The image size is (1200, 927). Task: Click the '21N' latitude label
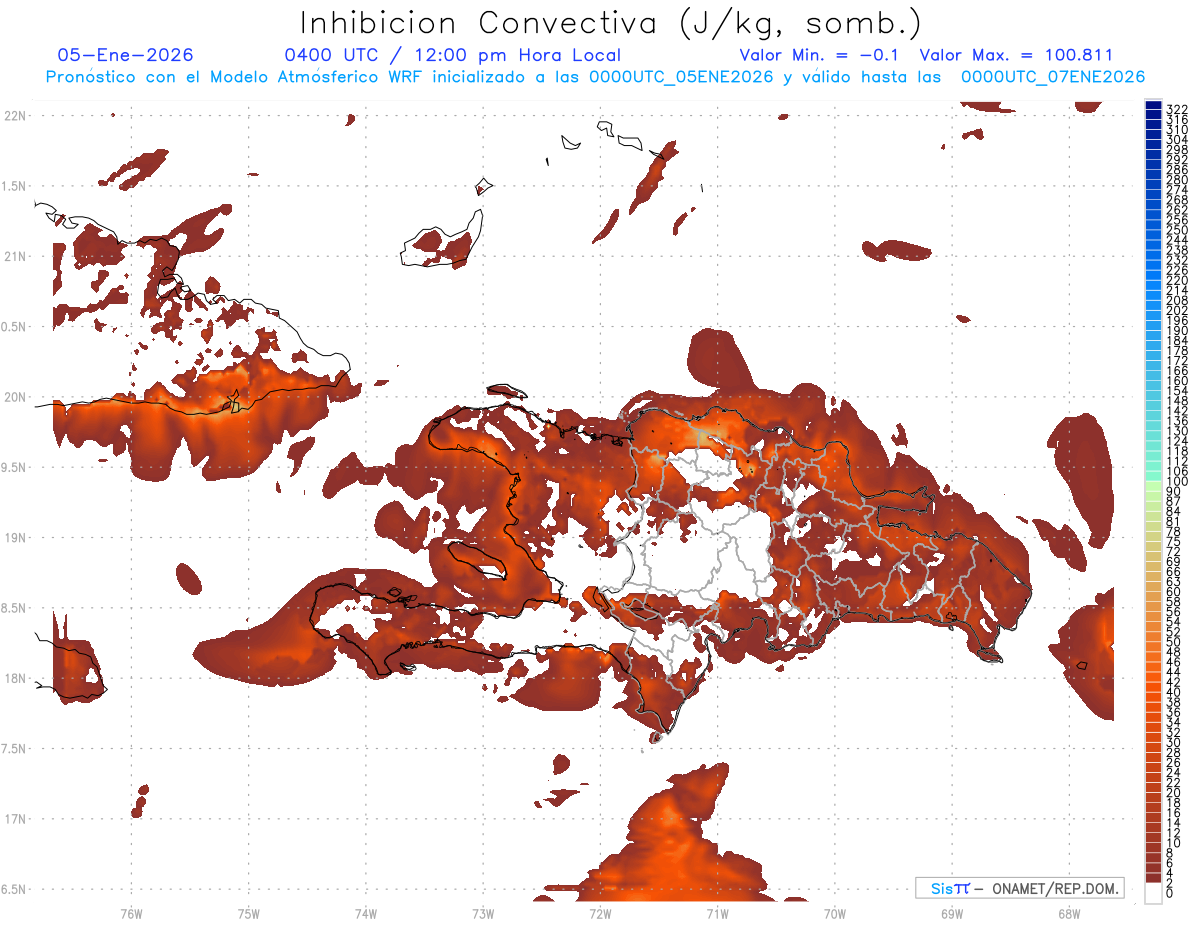tap(14, 256)
